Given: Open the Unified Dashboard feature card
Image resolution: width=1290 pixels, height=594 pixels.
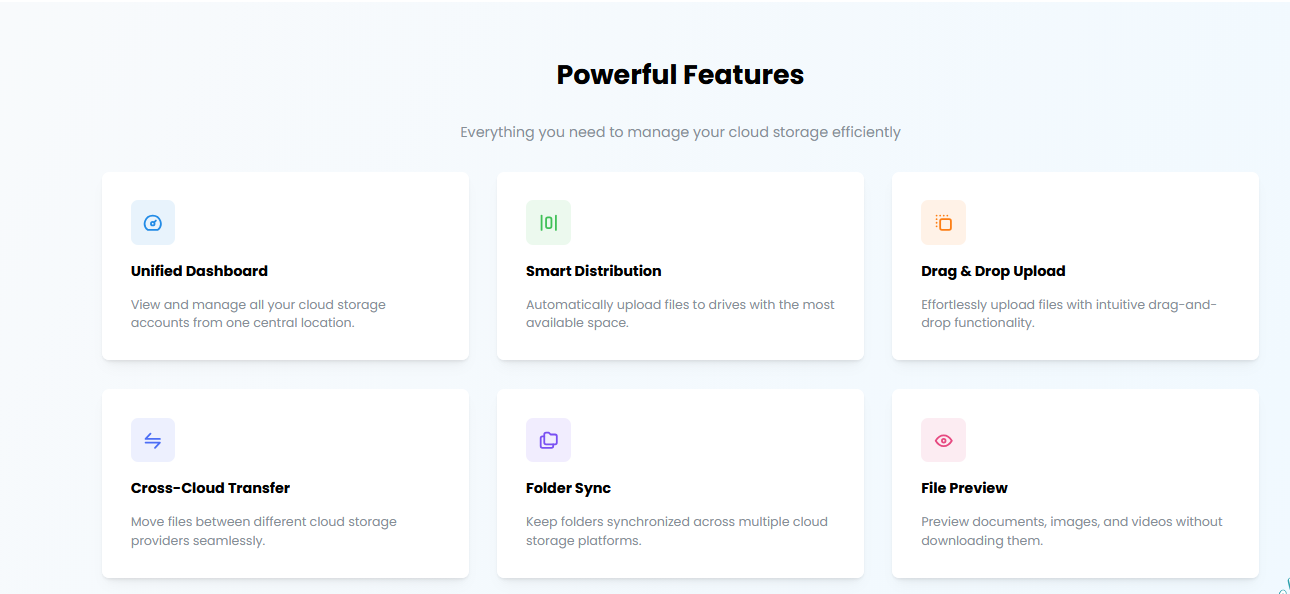Looking at the screenshot, I should click(285, 265).
